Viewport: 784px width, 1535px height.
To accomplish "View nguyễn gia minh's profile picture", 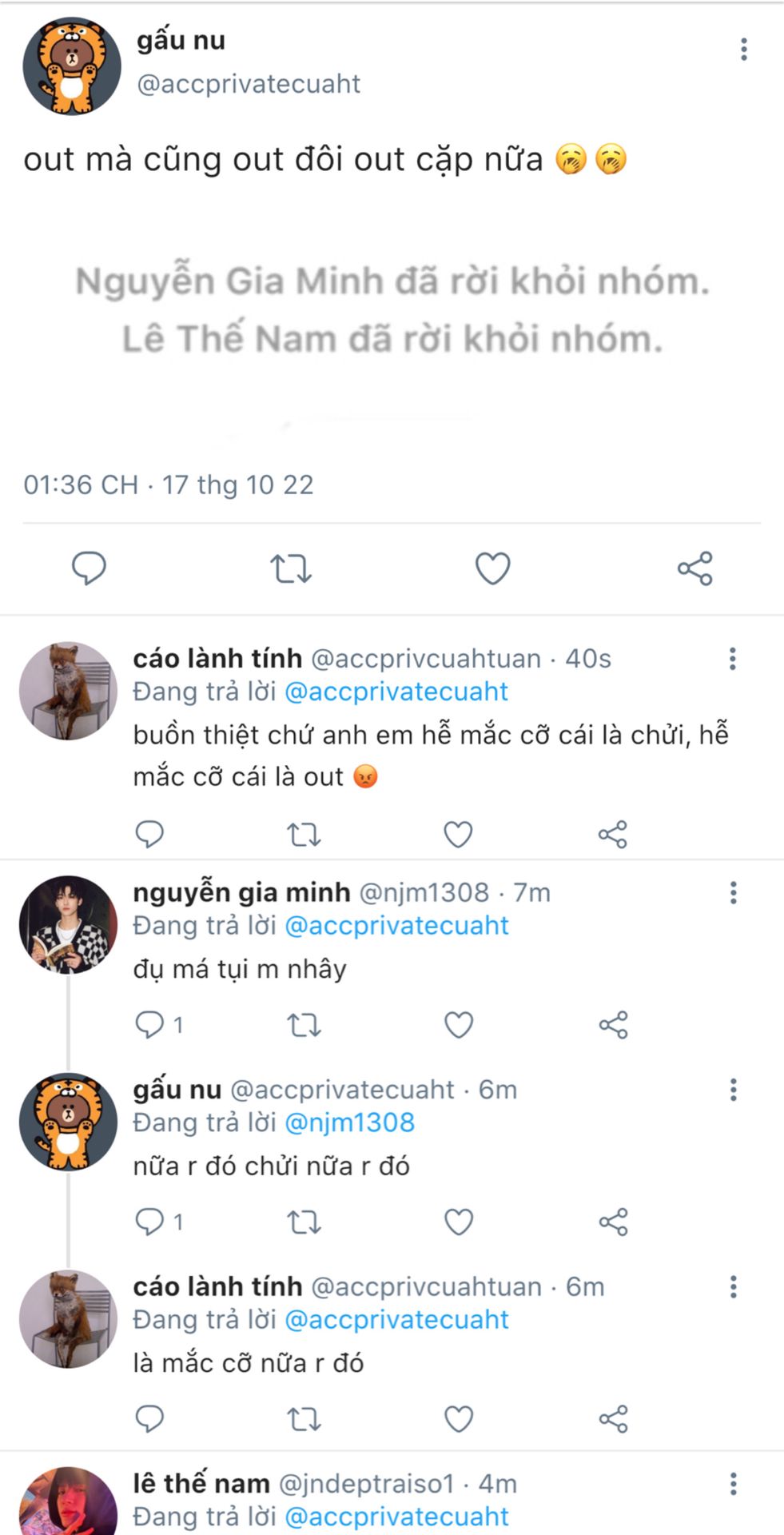I will coord(69,924).
